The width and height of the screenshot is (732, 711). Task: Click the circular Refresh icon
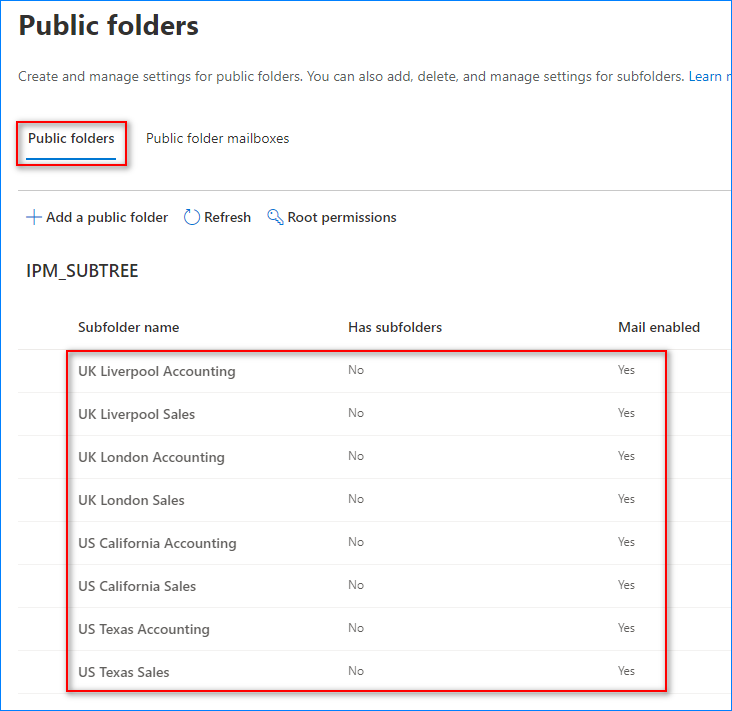coord(191,217)
